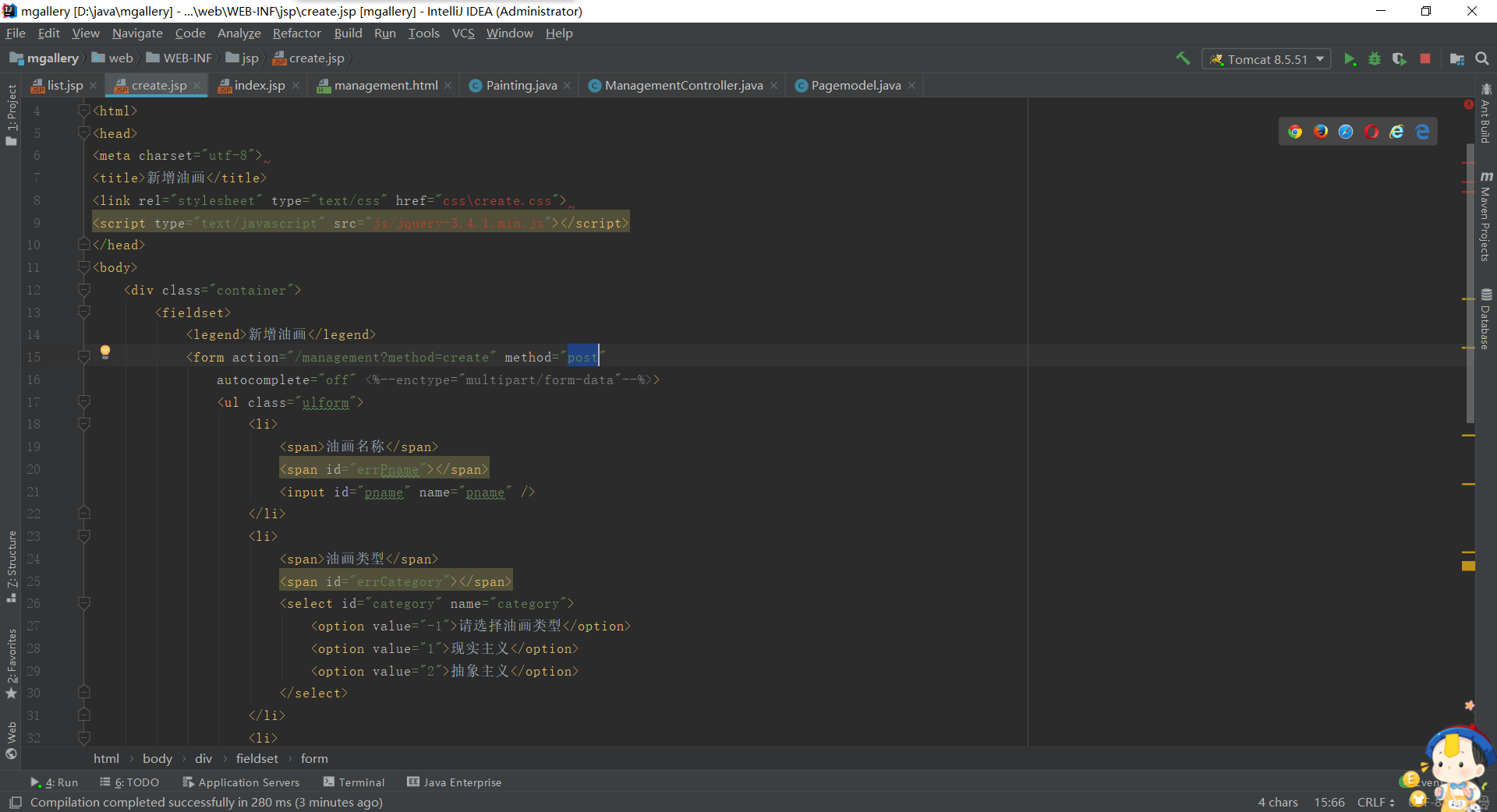1497x812 pixels.
Task: Open Search Everywhere magnifier icon
Action: point(1482,59)
